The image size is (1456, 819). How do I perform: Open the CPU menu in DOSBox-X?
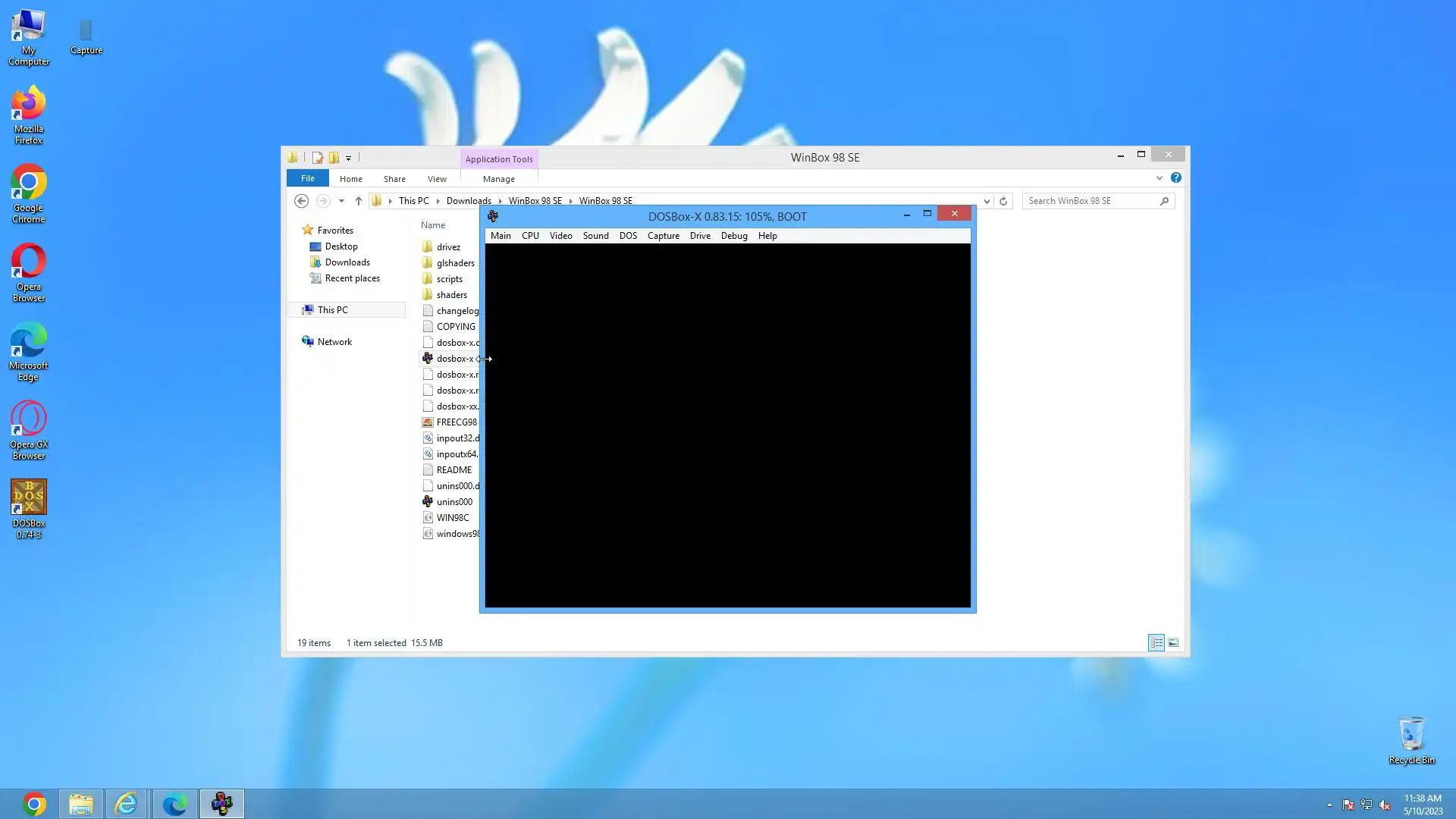[x=530, y=236]
